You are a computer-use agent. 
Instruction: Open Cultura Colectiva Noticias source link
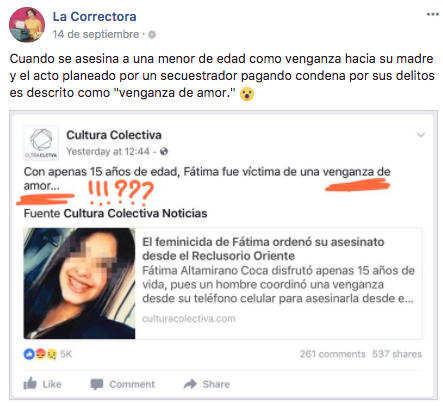tap(135, 213)
